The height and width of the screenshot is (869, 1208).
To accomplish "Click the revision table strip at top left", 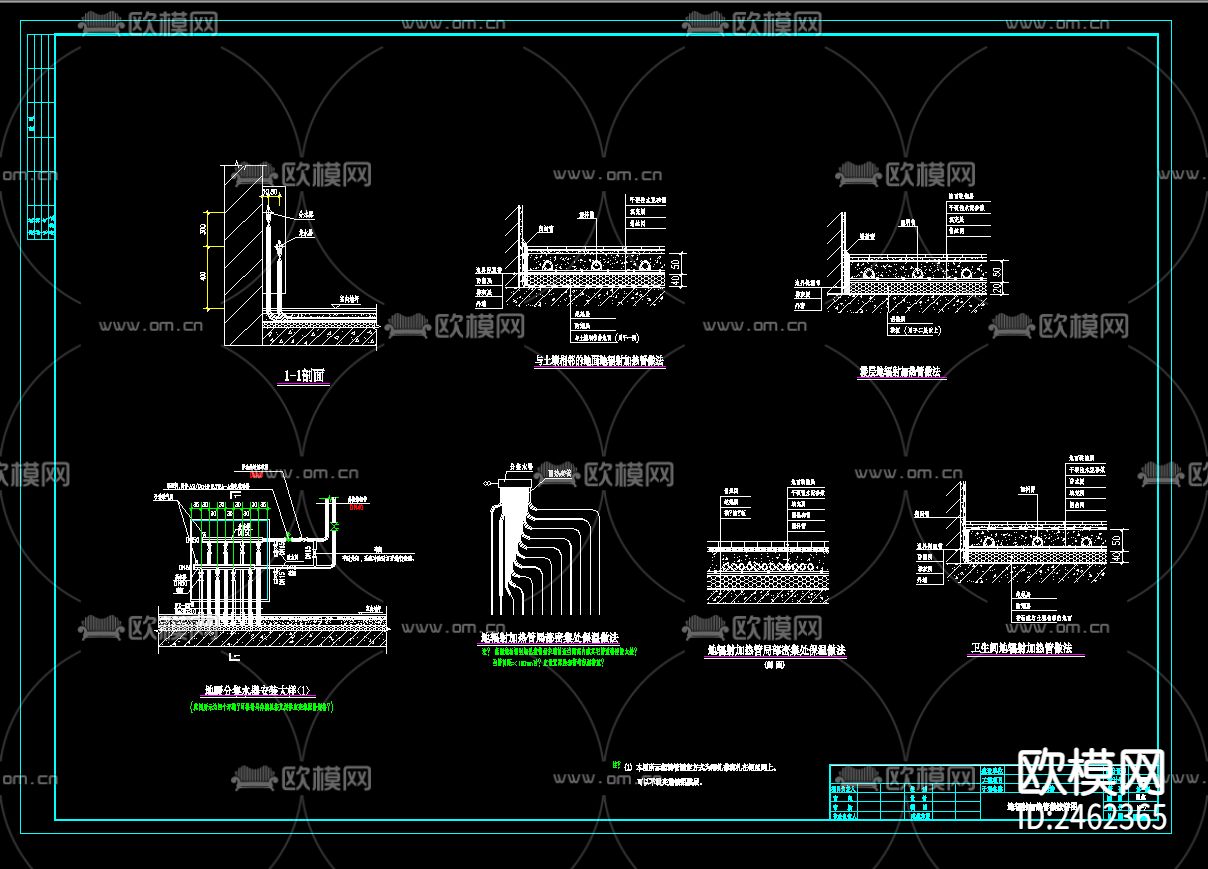I will 39,137.
